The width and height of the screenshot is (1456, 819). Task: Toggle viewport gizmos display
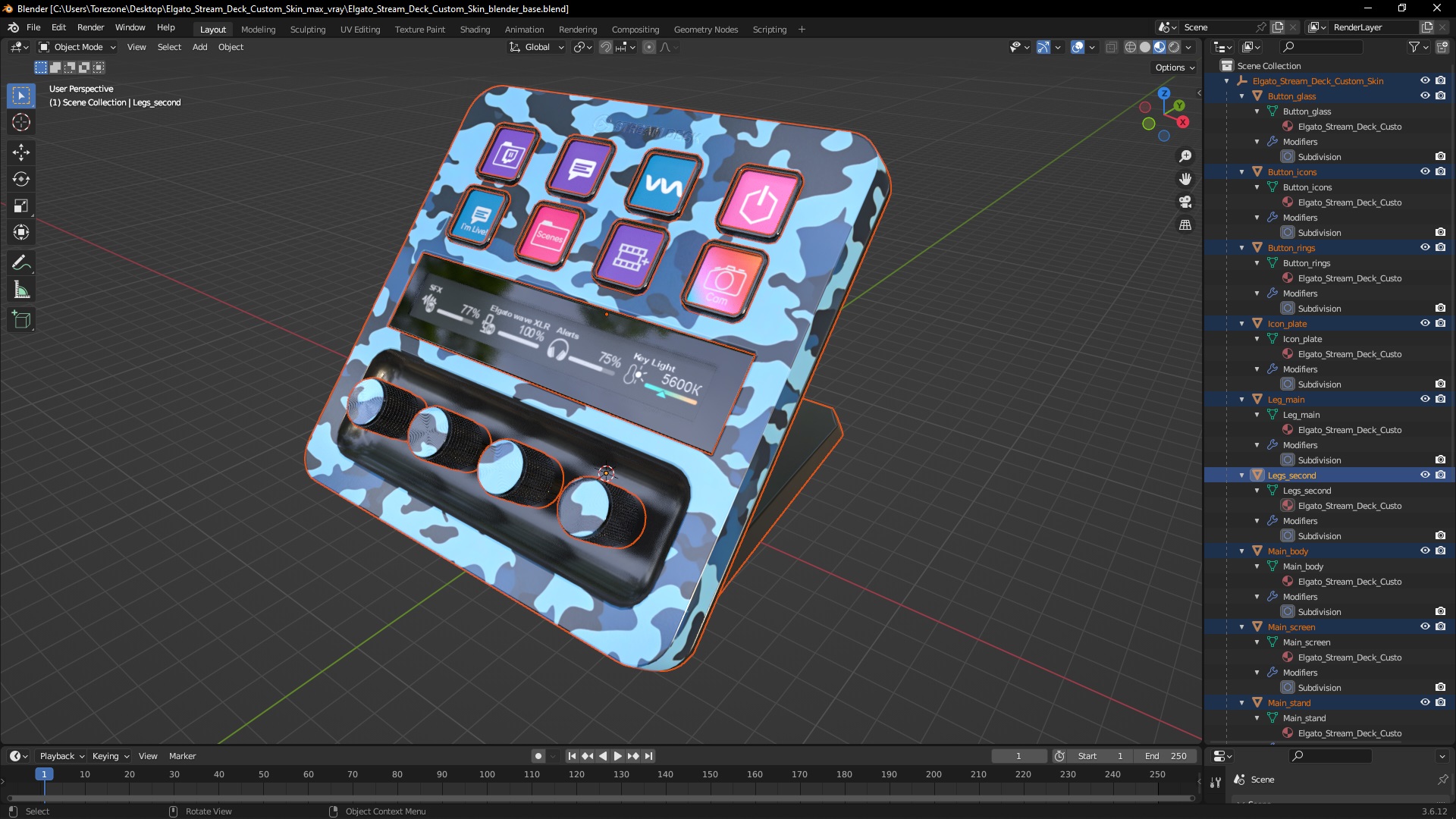[1043, 47]
